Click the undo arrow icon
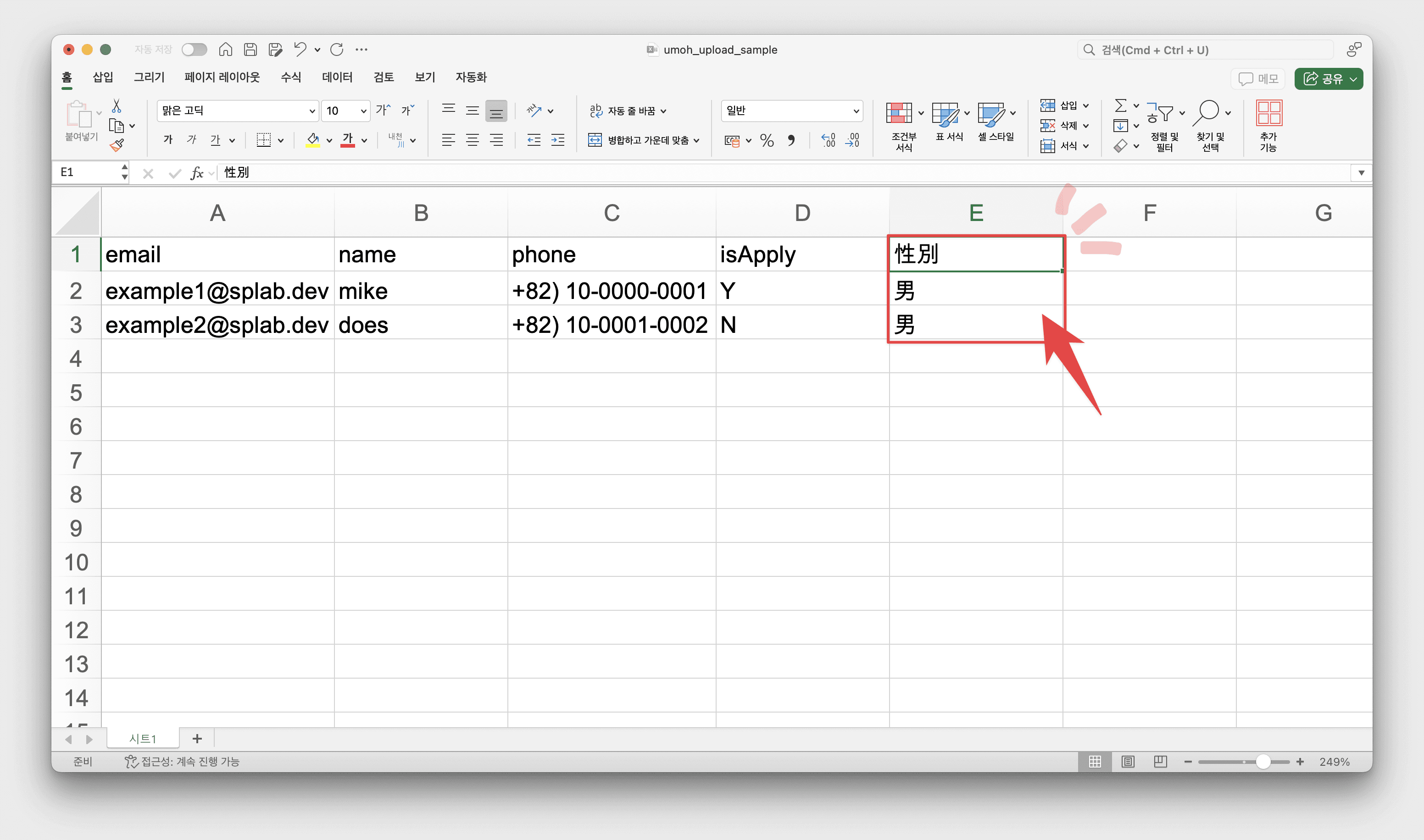The height and width of the screenshot is (840, 1424). (x=300, y=50)
